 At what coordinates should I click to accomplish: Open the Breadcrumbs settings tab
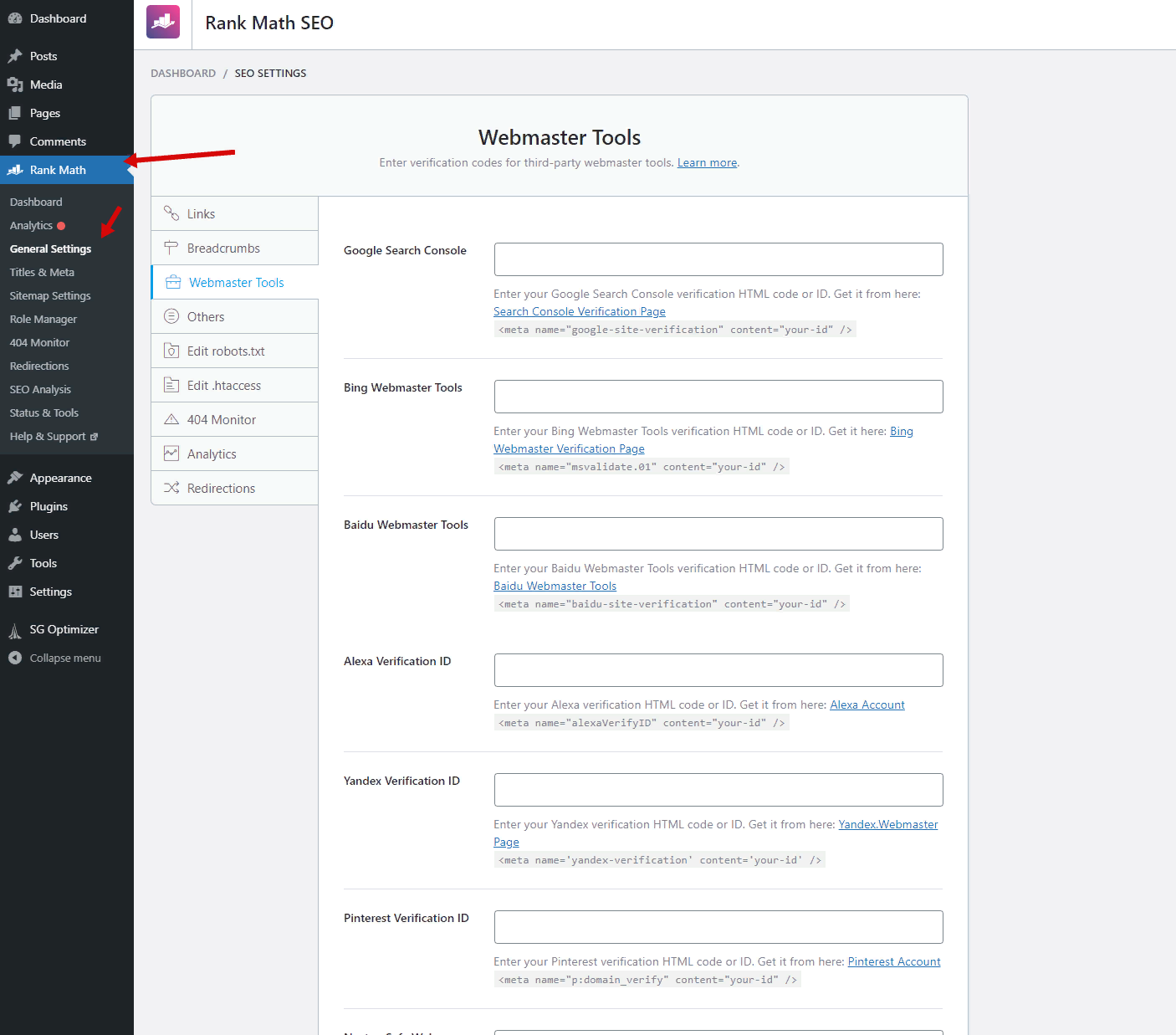pos(234,248)
